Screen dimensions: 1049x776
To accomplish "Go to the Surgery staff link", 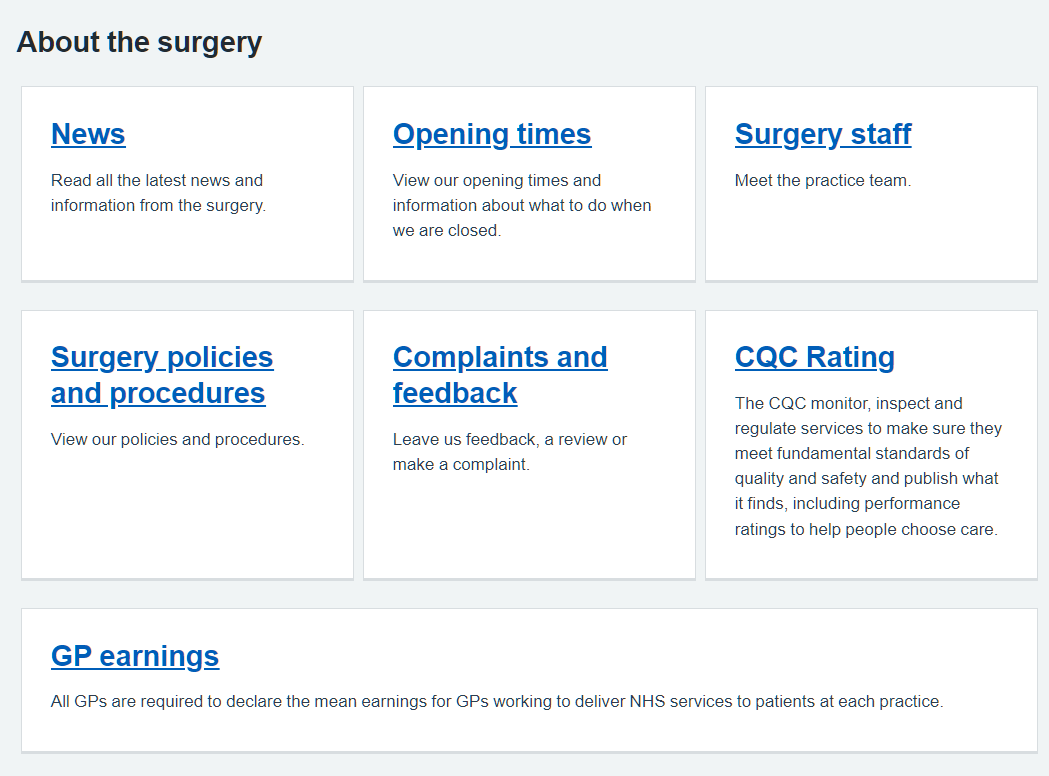I will coord(823,134).
